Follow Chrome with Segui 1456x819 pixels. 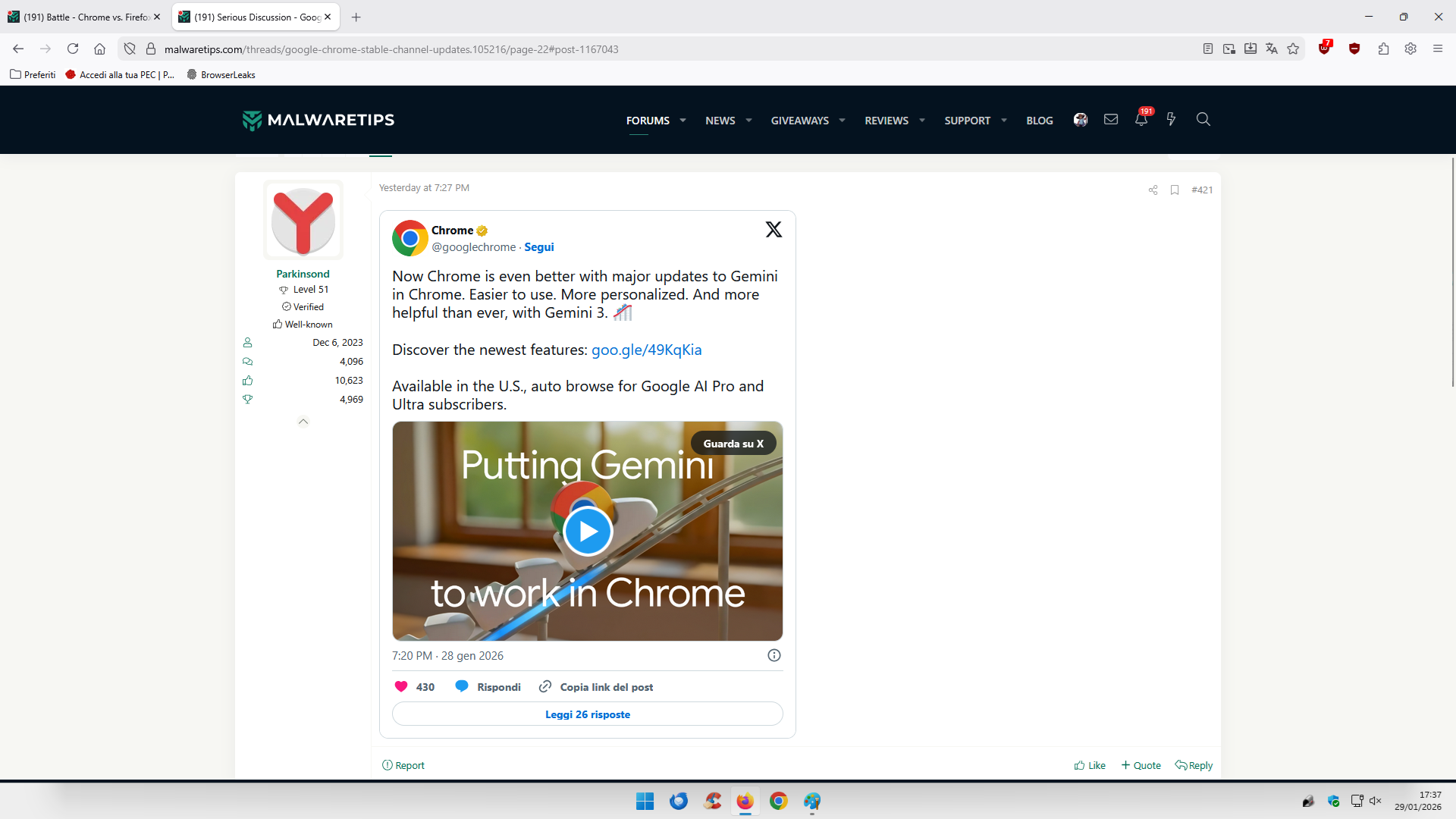[539, 247]
